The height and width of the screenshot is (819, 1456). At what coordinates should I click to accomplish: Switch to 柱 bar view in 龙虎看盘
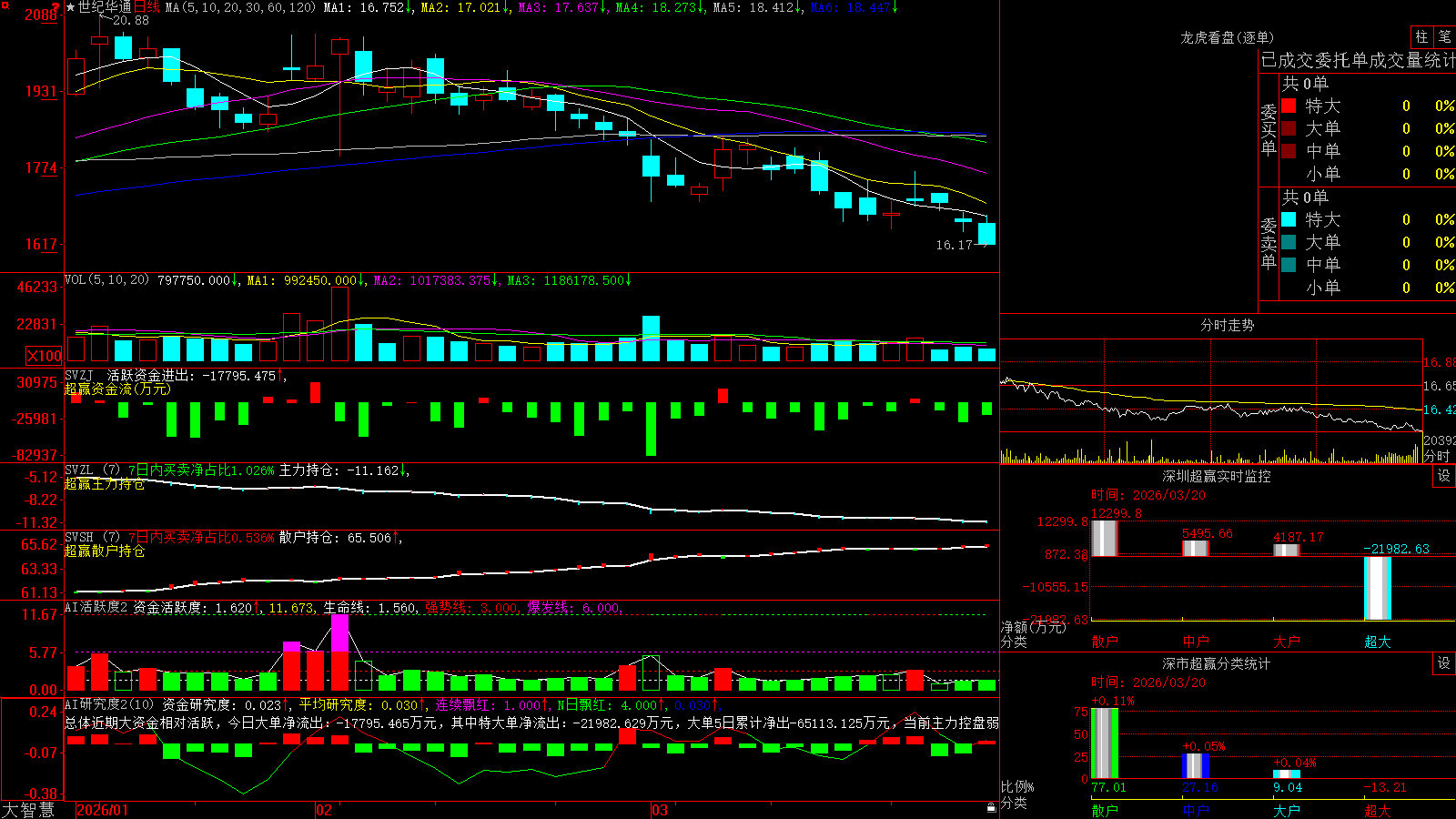pyautogui.click(x=1421, y=36)
